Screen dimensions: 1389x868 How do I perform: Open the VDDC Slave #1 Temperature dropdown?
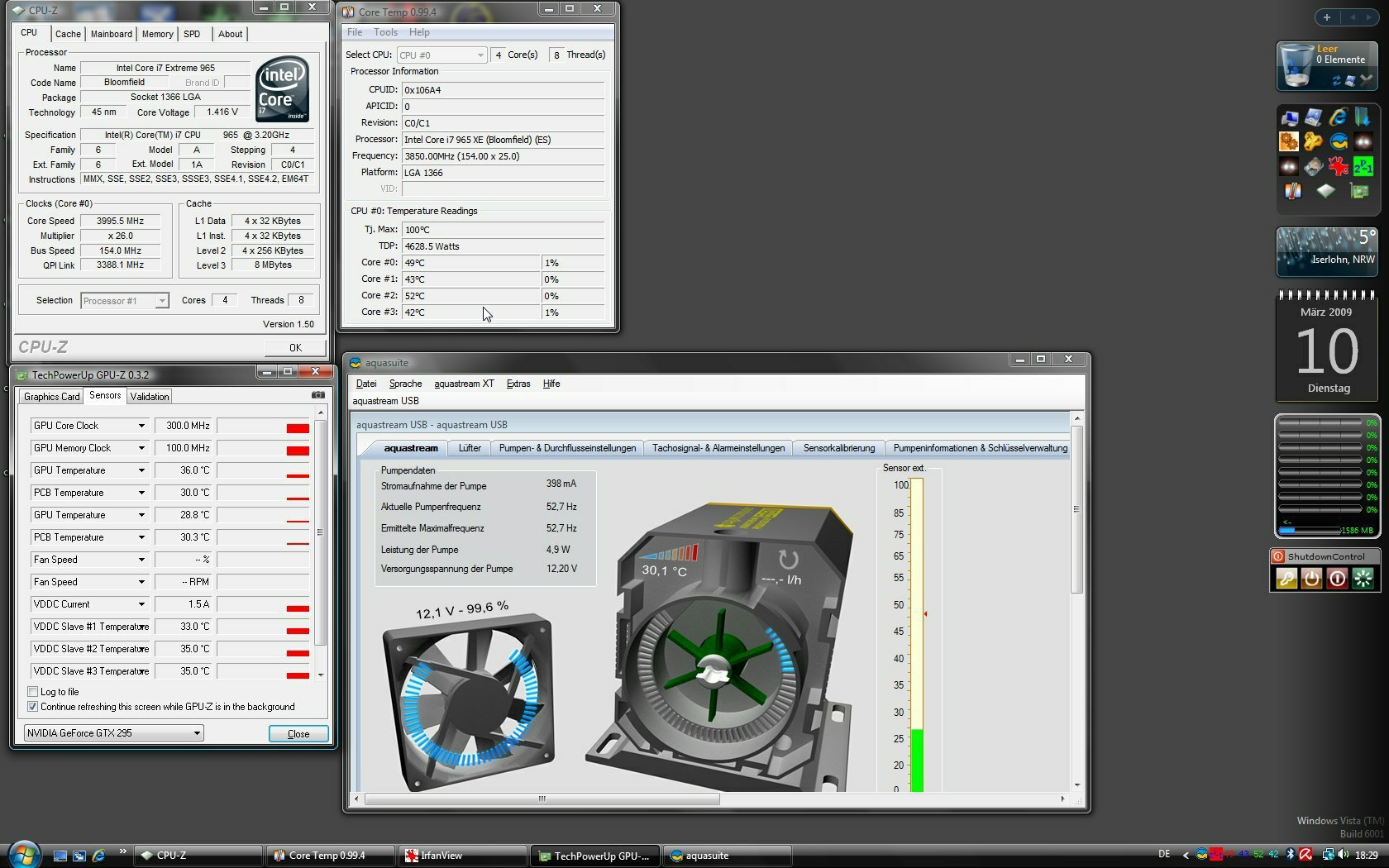tap(141, 627)
